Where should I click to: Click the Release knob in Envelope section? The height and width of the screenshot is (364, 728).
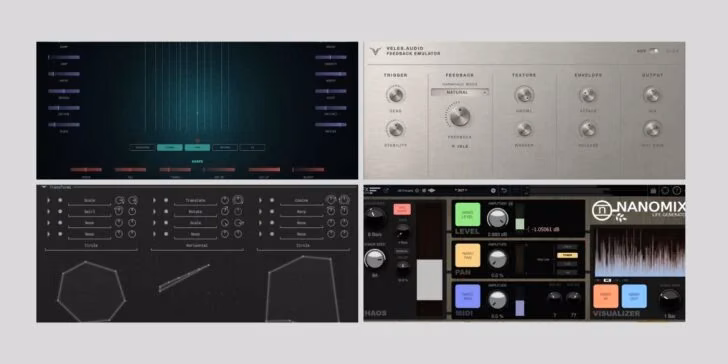(588, 129)
